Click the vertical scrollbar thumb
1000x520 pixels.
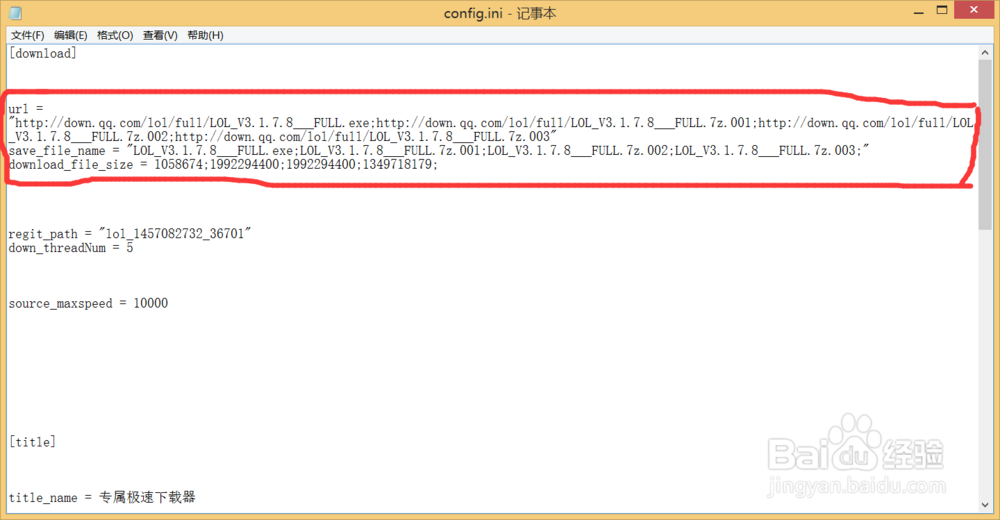click(x=985, y=145)
